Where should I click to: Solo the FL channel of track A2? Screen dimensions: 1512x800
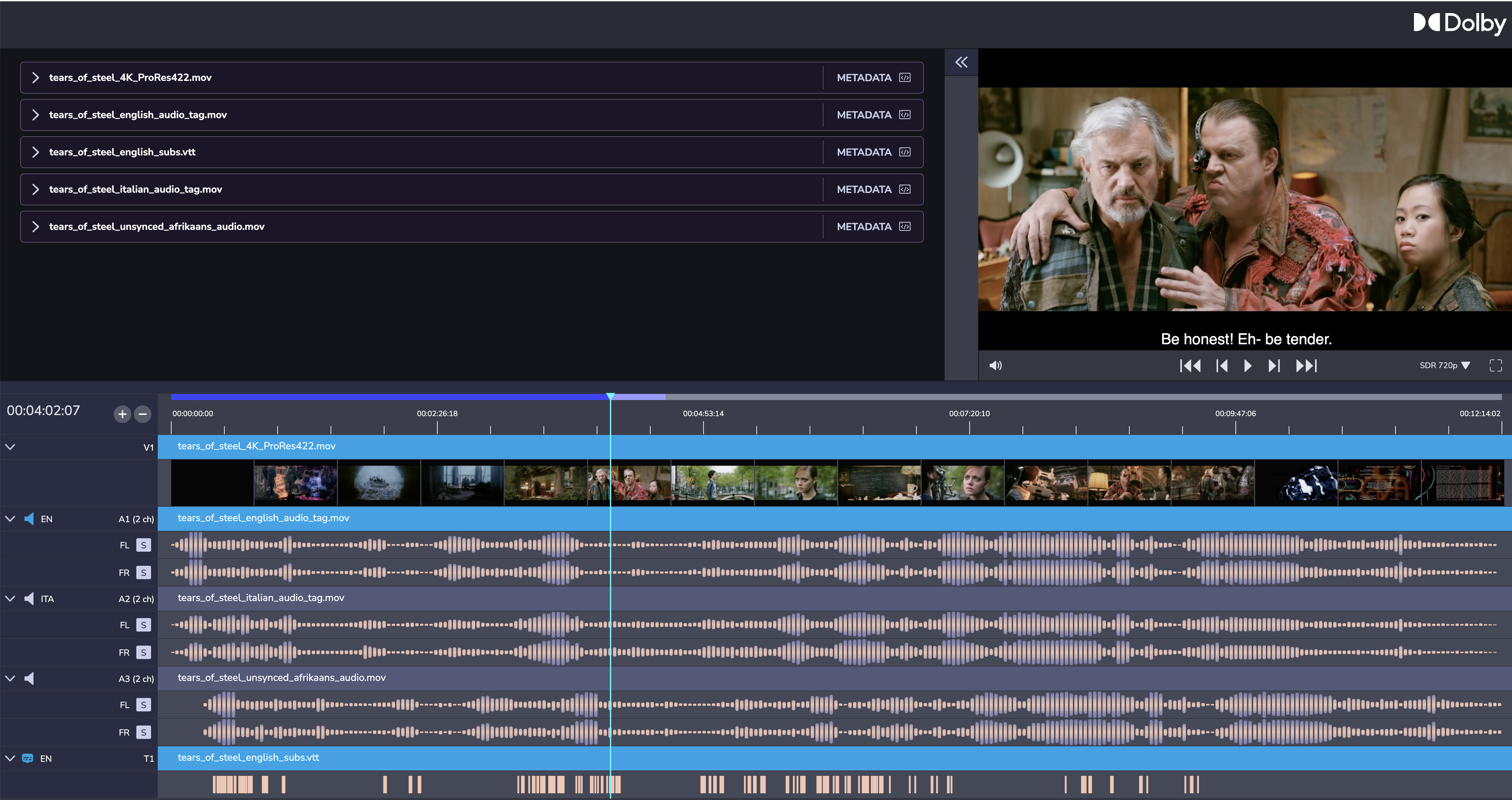[x=143, y=625]
